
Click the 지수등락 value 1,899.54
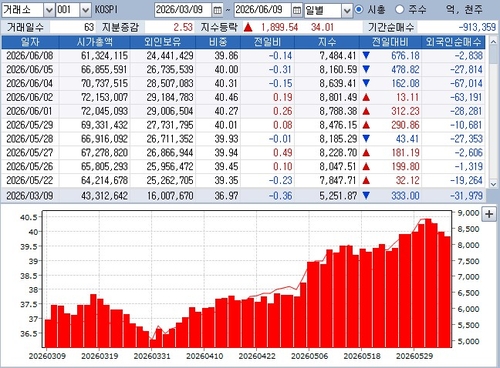pyautogui.click(x=279, y=27)
